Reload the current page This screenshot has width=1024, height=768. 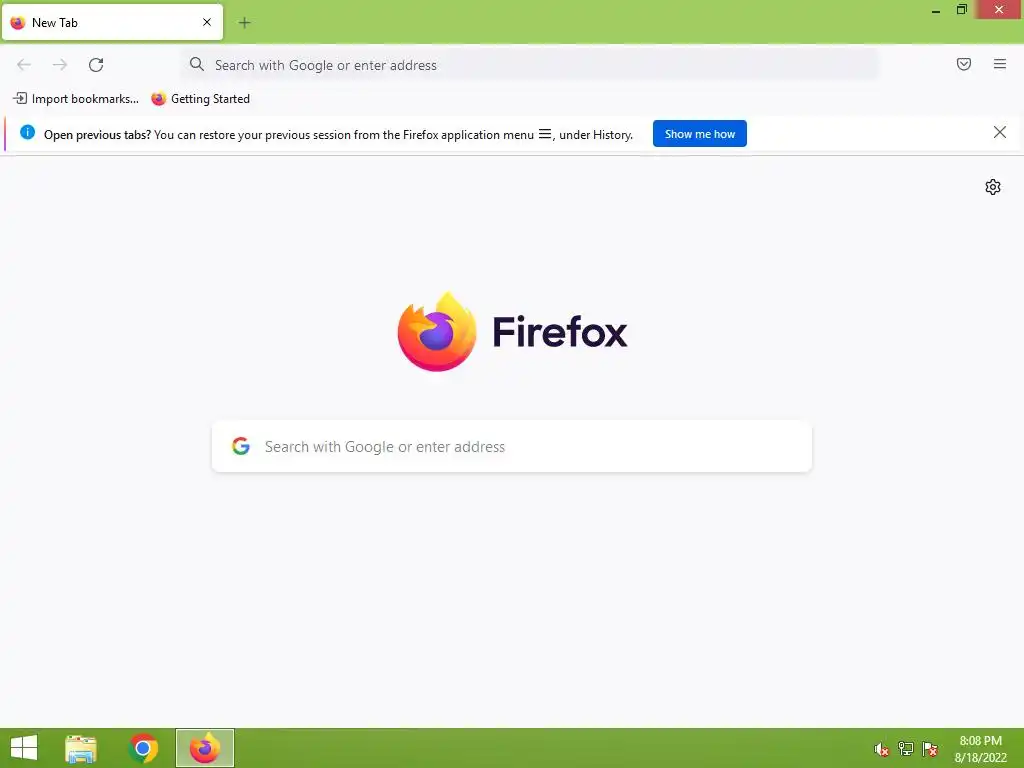tap(96, 65)
